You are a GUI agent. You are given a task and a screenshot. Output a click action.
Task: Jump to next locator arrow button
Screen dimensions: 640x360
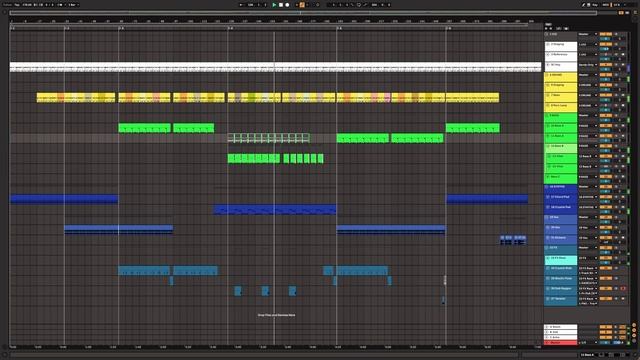point(551,29)
